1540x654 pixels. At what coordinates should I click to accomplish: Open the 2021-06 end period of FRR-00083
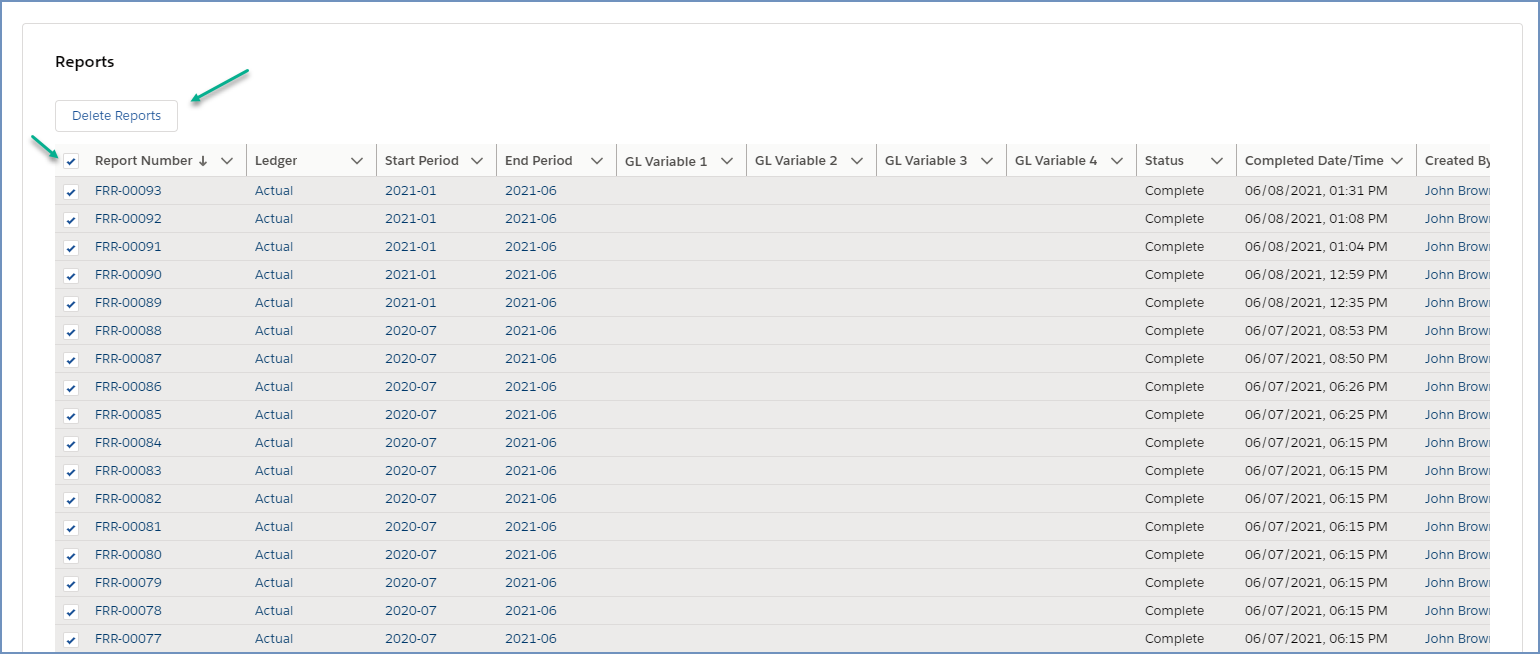point(530,471)
